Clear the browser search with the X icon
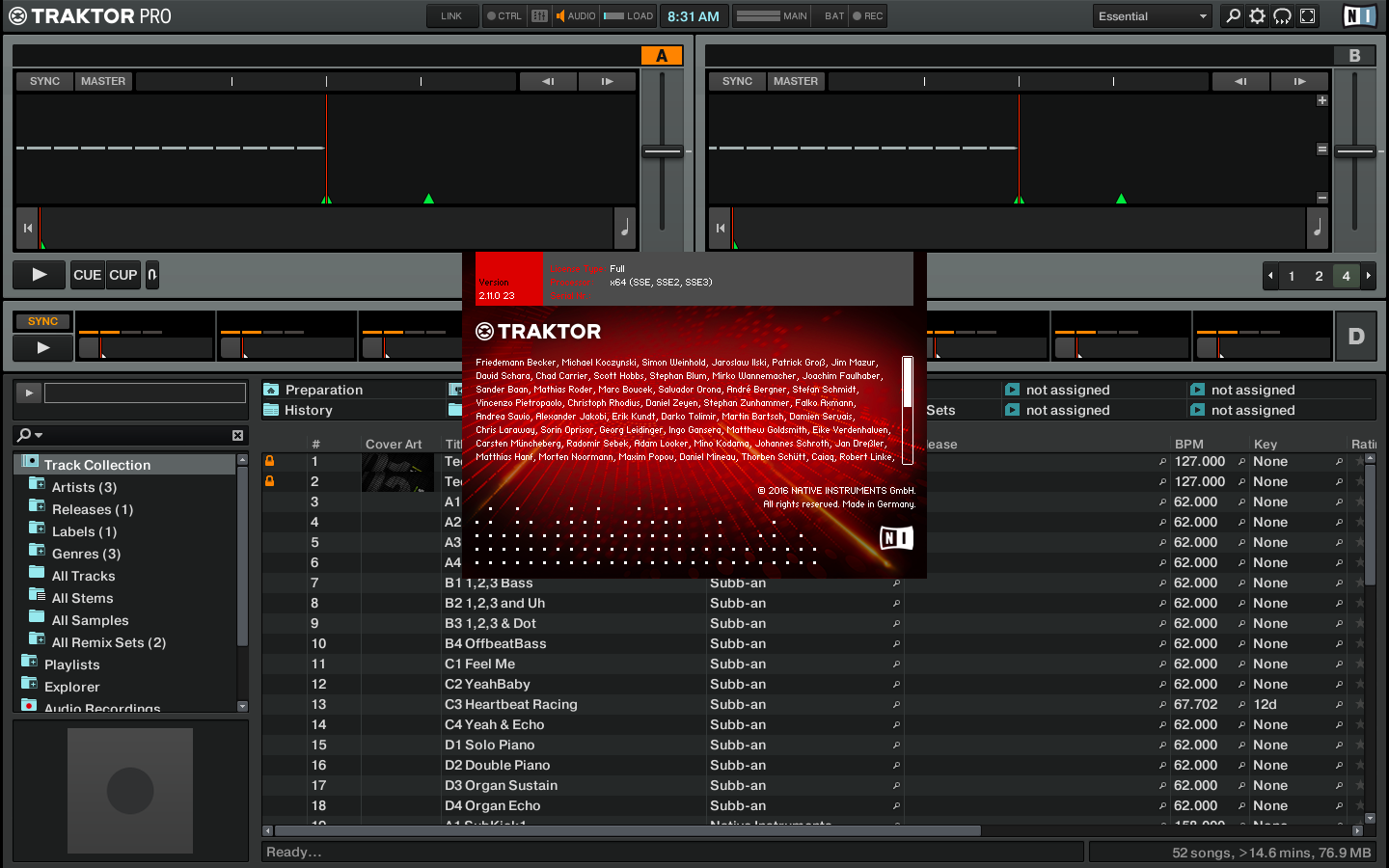This screenshot has height=868, width=1389. (237, 436)
